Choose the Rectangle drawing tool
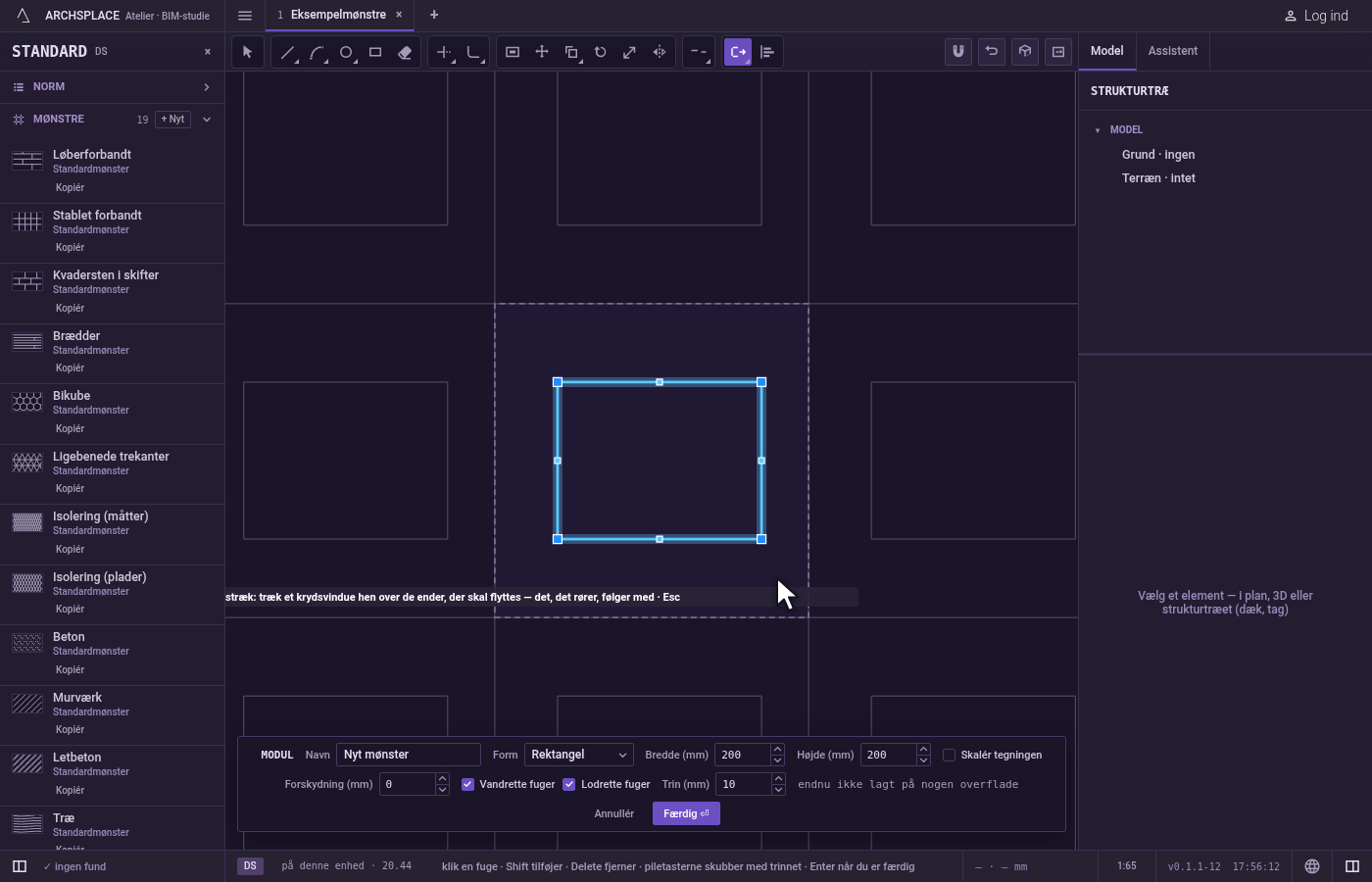1372x882 pixels. tap(375, 52)
